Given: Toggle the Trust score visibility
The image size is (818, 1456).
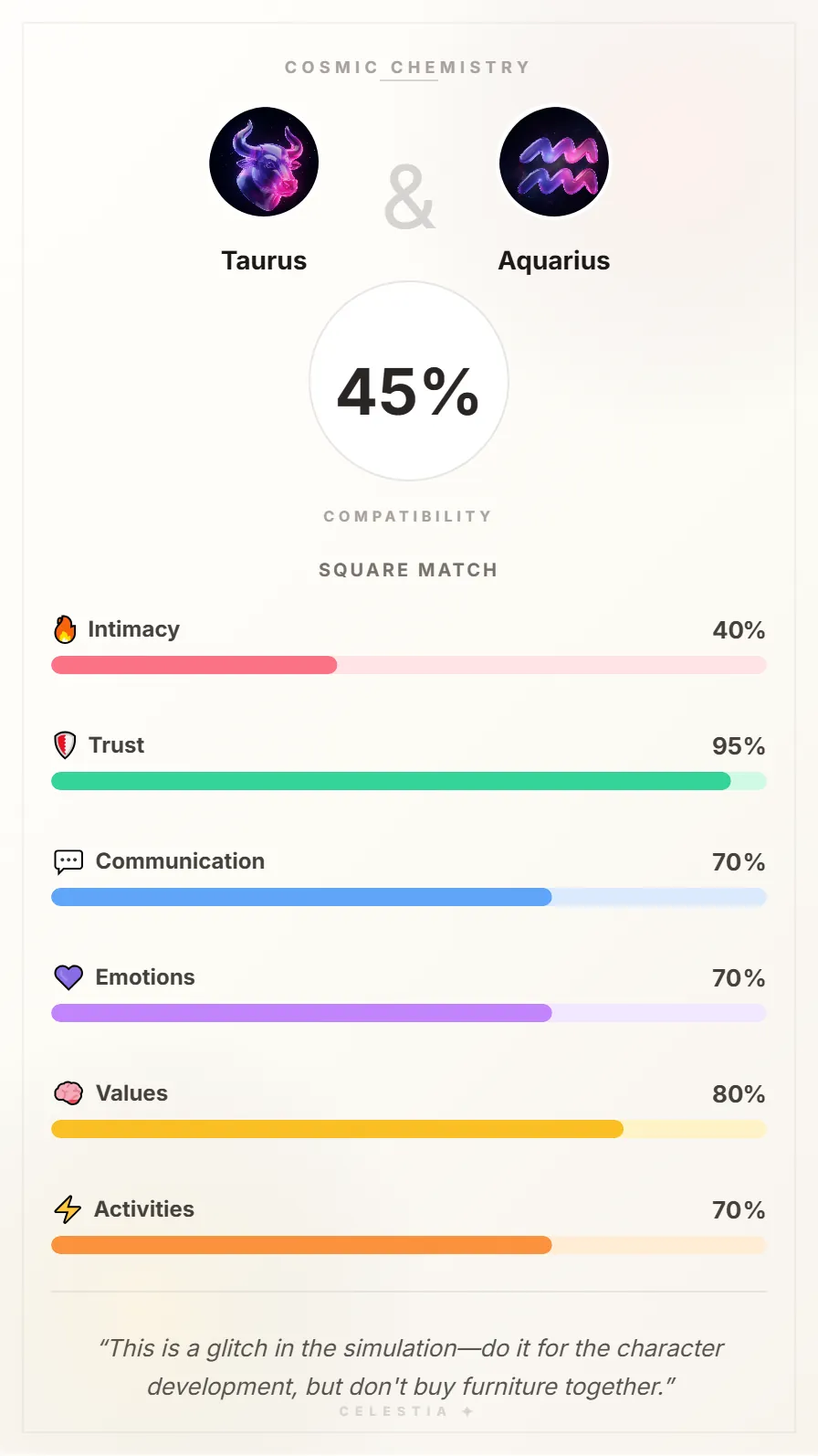Looking at the screenshot, I should [x=738, y=745].
